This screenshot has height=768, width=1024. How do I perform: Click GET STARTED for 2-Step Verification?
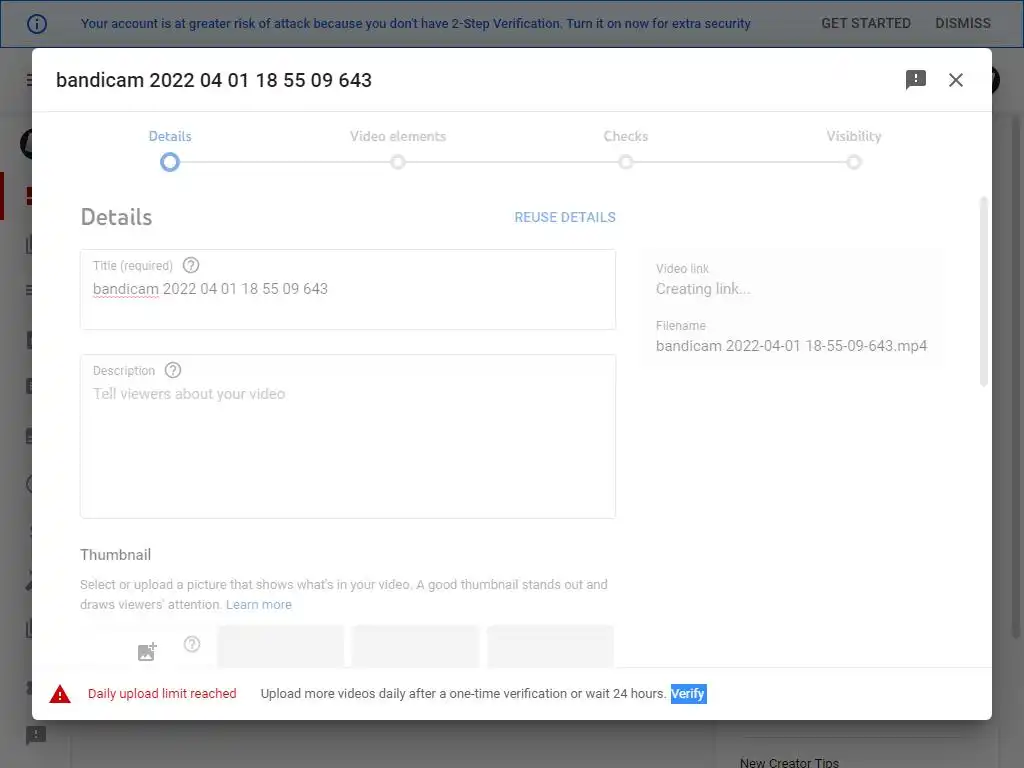865,24
